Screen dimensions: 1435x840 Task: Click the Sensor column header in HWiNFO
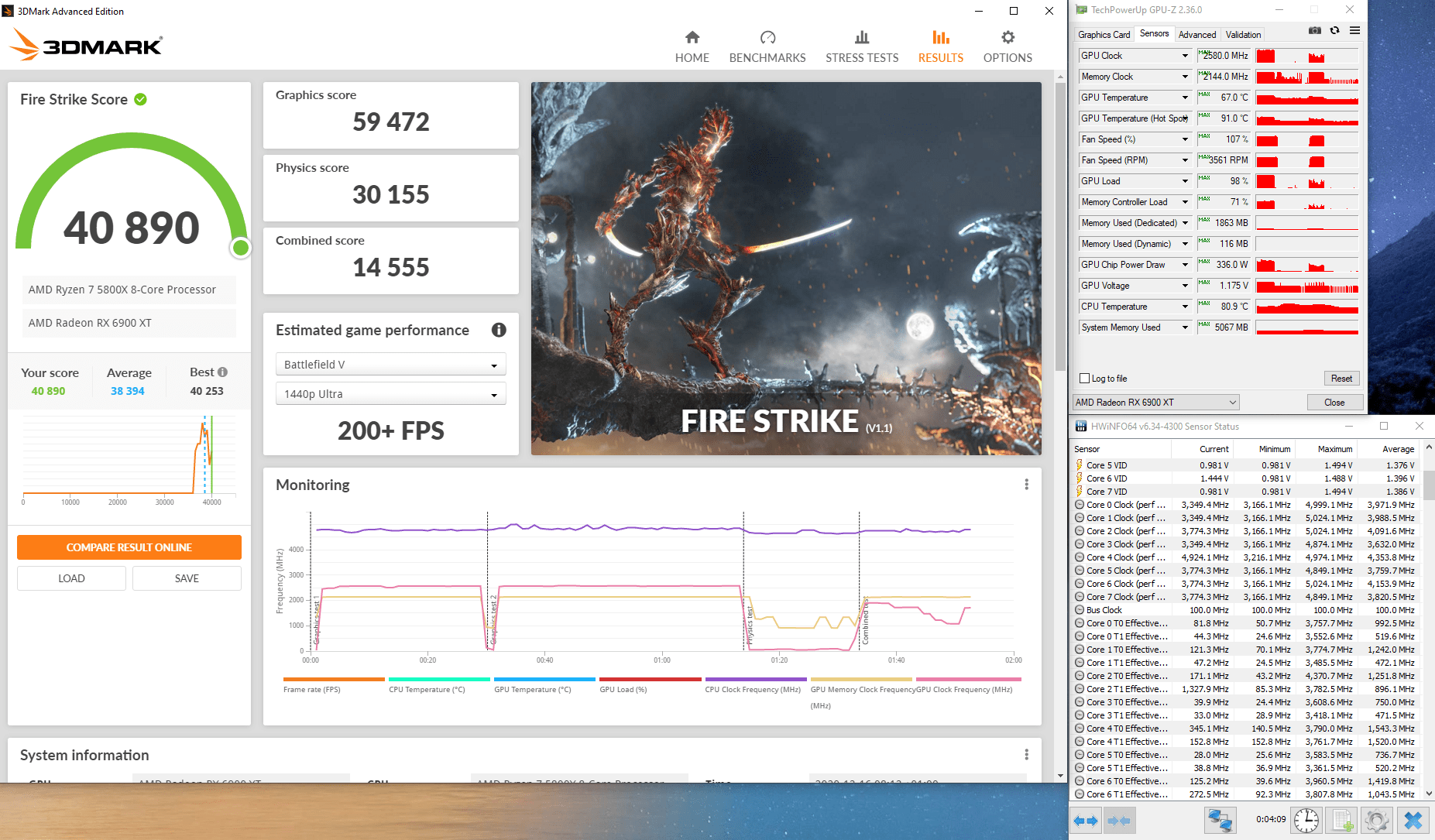pyautogui.click(x=1121, y=449)
